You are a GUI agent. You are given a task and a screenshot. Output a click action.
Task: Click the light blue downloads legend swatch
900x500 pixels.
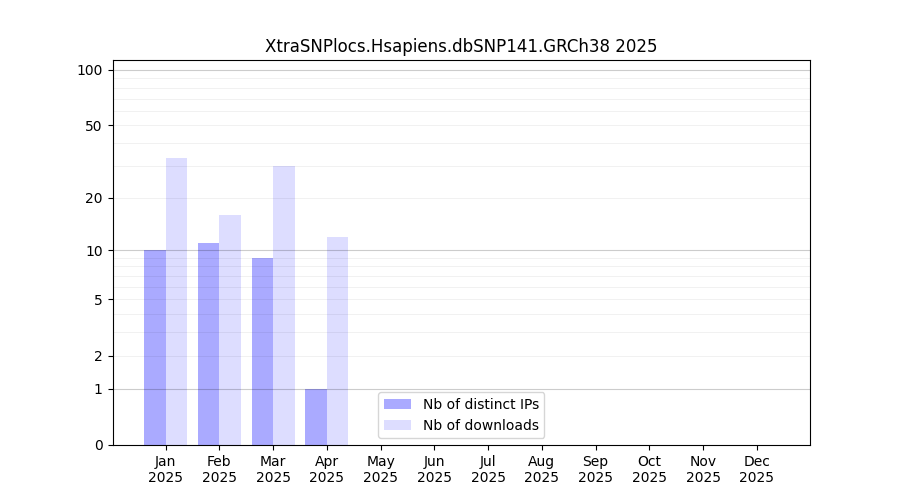pos(397,425)
